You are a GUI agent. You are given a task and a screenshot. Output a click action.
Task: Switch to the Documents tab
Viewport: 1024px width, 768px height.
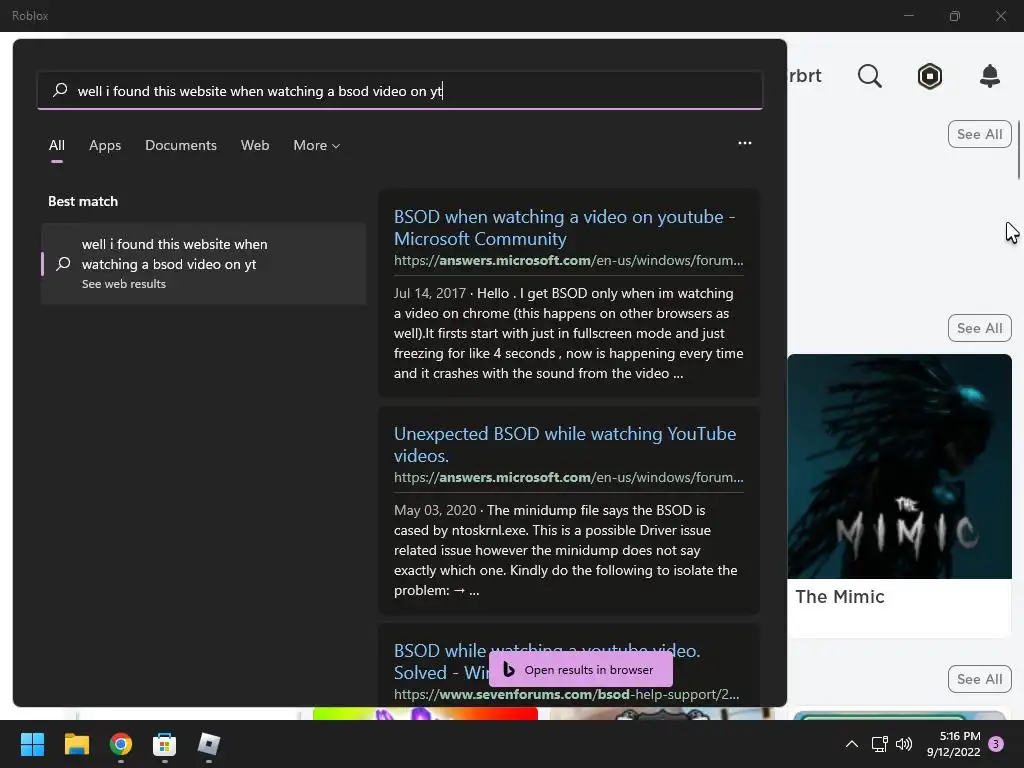click(x=181, y=146)
